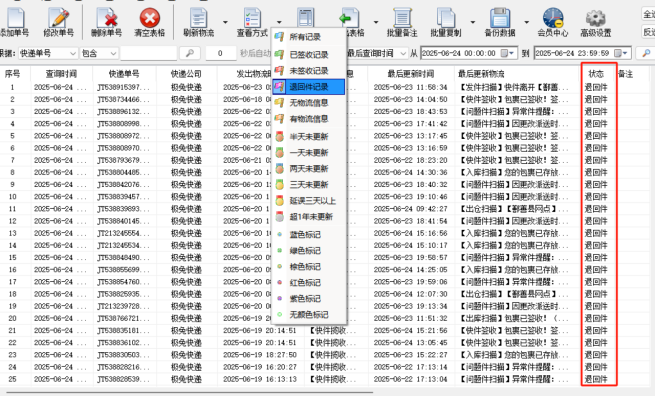655x397 pixels.
Task: Open the 批量备注 tool
Action: [402, 19]
